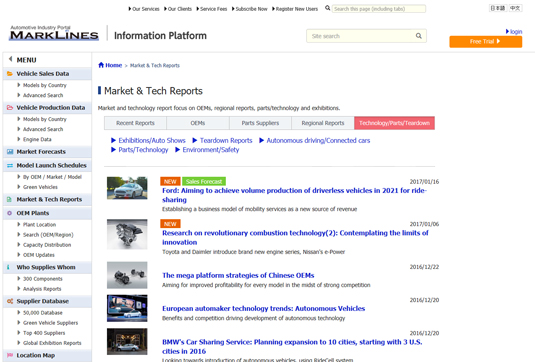Click the European autonomous vehicles thumbnail
535x362 pixels.
127,308
